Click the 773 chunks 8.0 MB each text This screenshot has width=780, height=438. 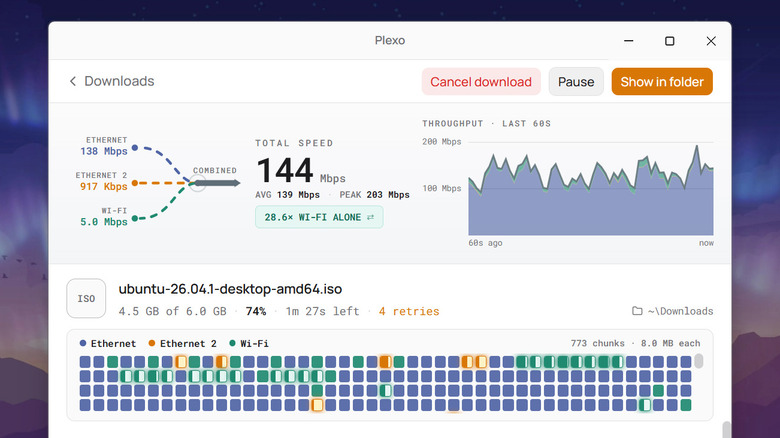(635, 343)
